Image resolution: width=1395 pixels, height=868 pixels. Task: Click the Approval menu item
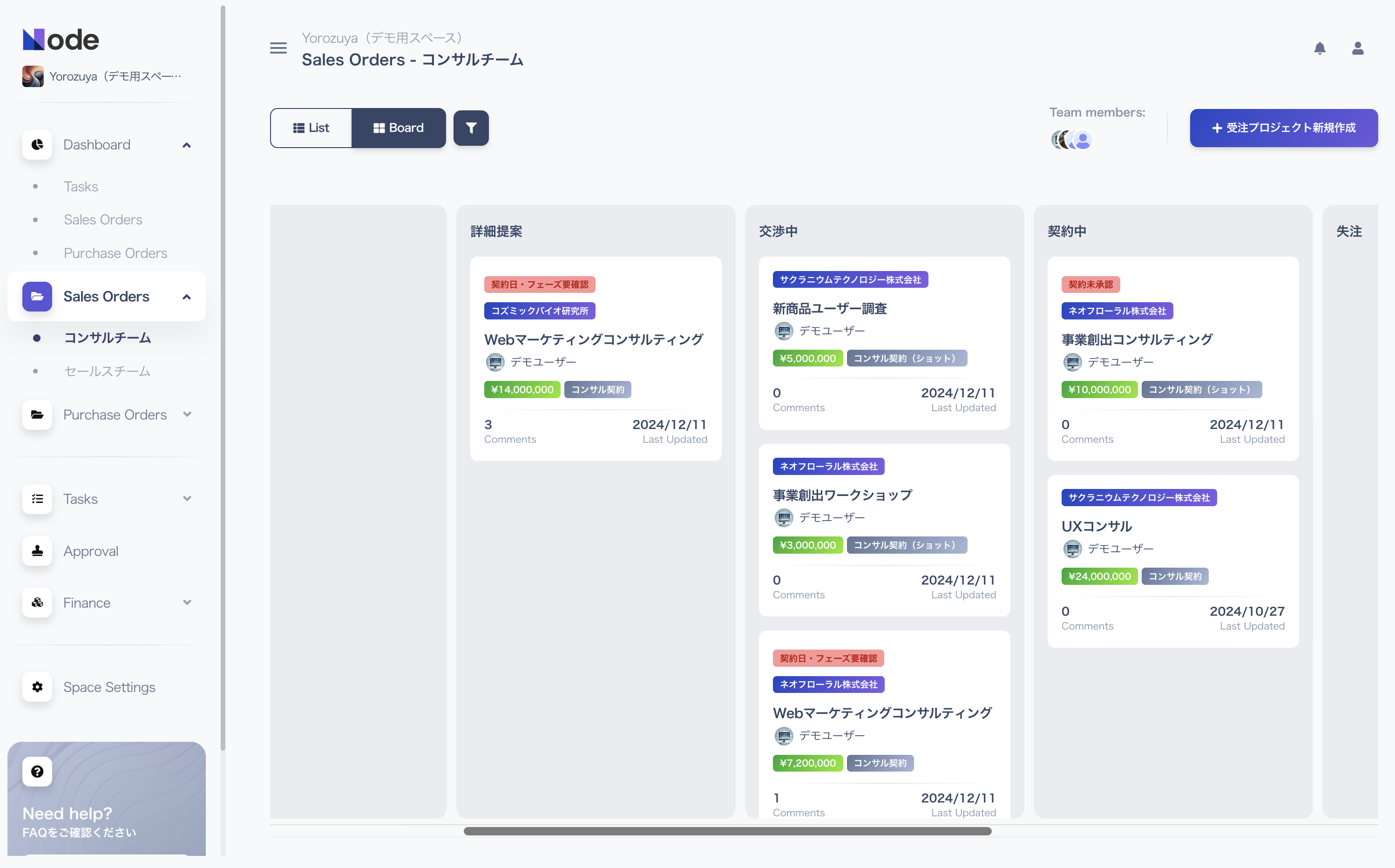pyautogui.click(x=91, y=550)
